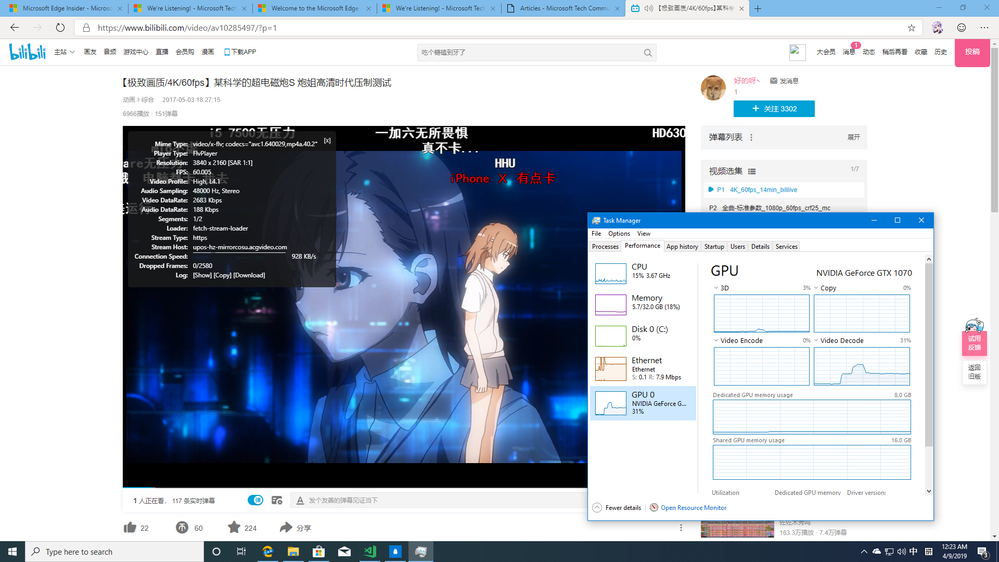Like the video with thumbs-up icon
This screenshot has width=999, height=562.
130,527
